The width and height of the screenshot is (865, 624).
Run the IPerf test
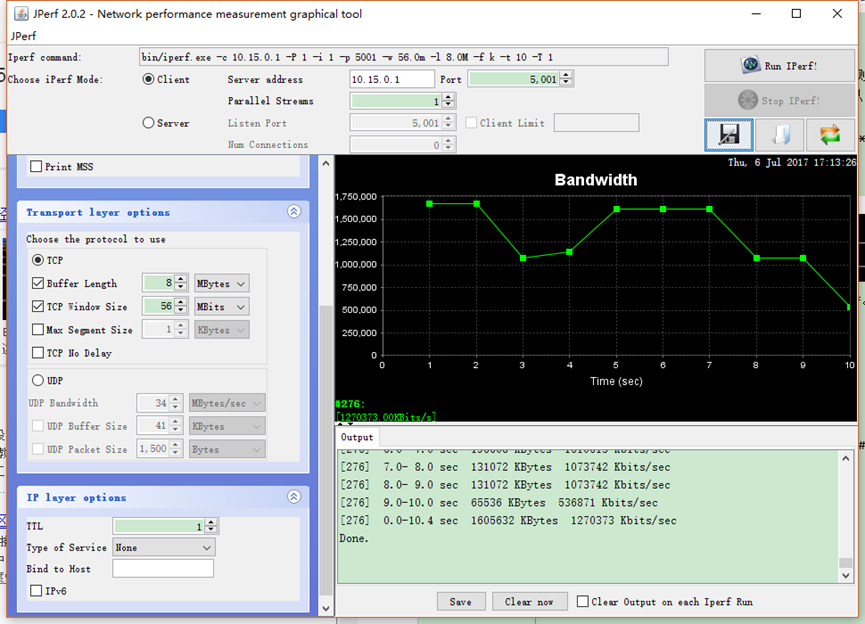pos(779,66)
